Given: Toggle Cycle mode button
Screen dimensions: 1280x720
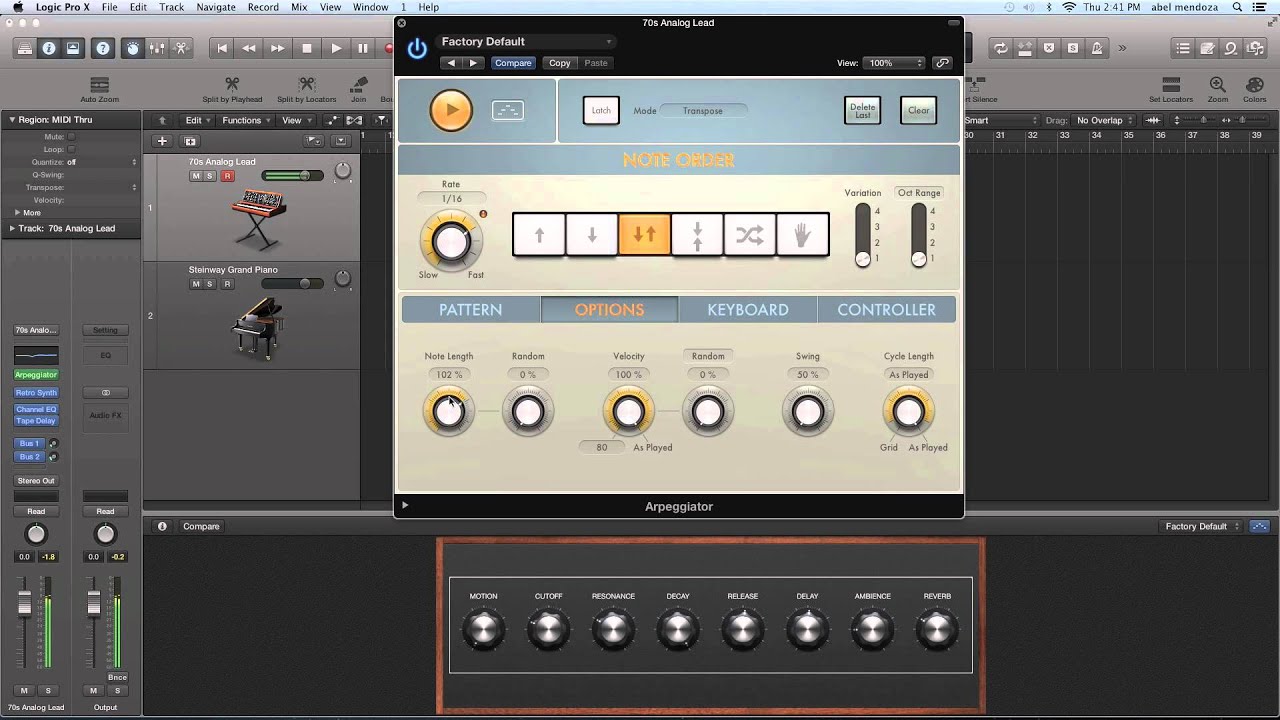Looking at the screenshot, I should (x=1000, y=48).
